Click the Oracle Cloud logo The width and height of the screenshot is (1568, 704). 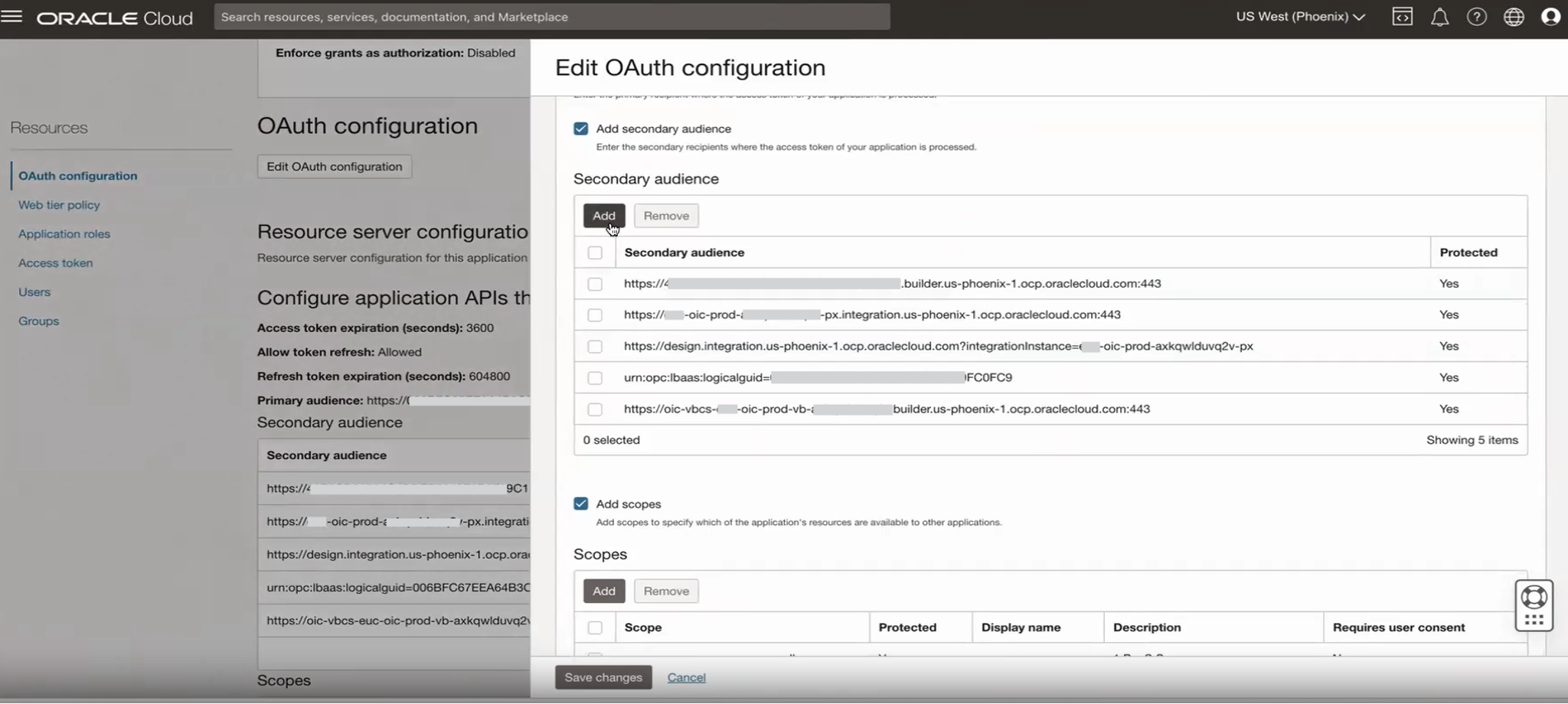(x=115, y=18)
